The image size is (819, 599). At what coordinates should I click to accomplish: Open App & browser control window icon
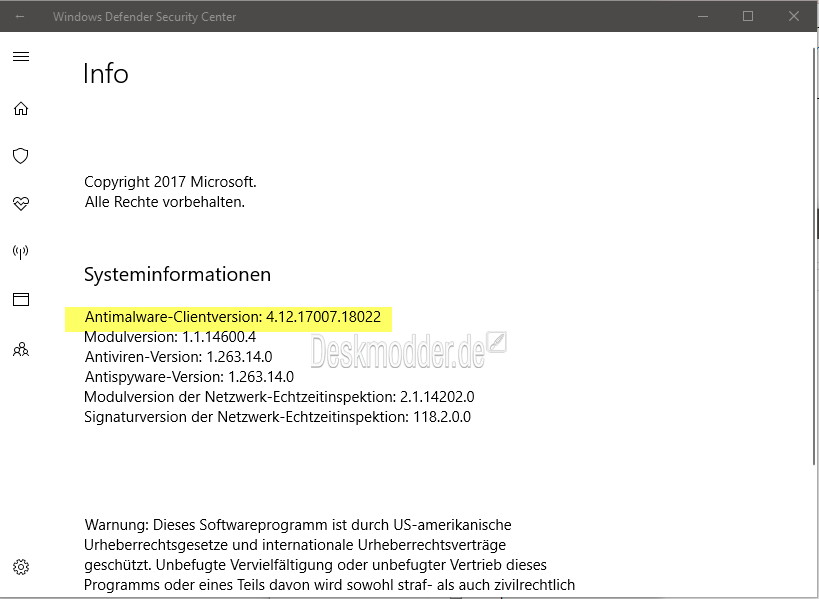coord(21,299)
